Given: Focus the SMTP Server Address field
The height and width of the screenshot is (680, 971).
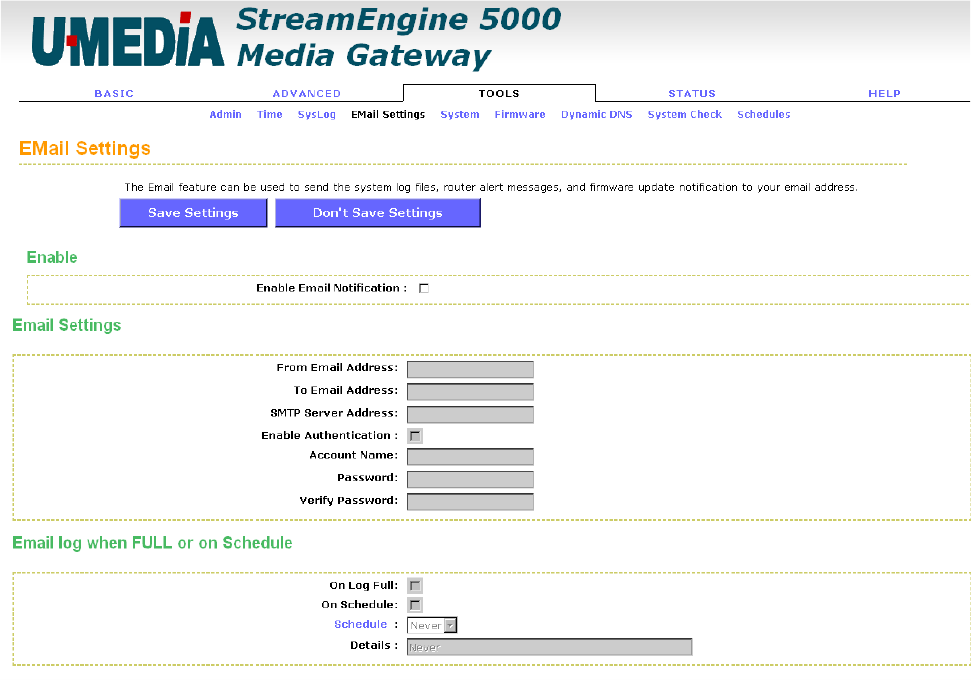Looking at the screenshot, I should click(x=470, y=415).
